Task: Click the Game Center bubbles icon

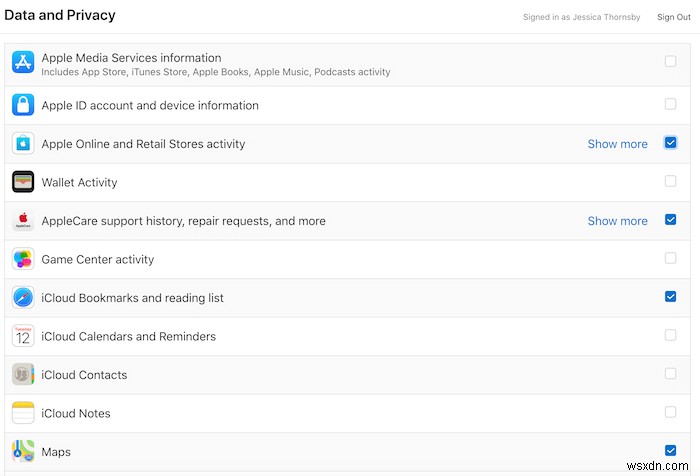Action: (x=23, y=259)
